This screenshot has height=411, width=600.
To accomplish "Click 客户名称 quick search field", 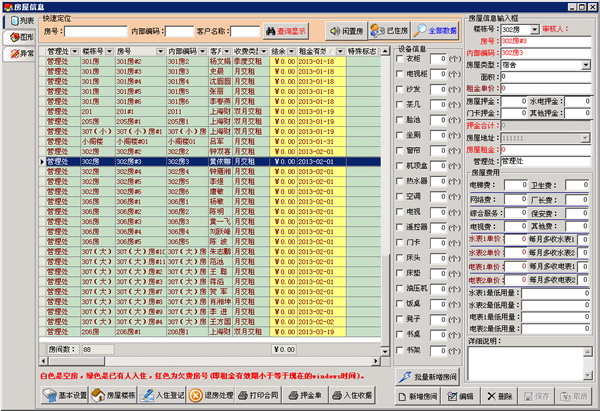I will [x=245, y=31].
